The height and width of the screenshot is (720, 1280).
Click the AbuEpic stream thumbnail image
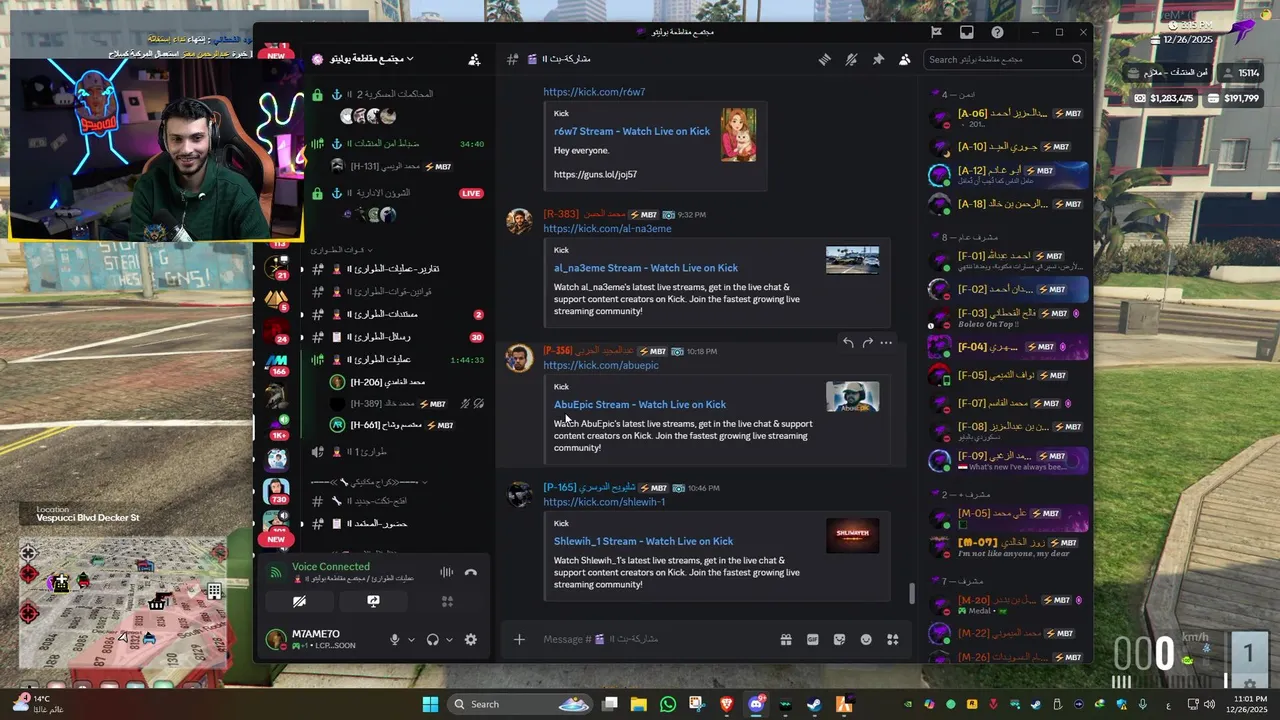tap(852, 397)
